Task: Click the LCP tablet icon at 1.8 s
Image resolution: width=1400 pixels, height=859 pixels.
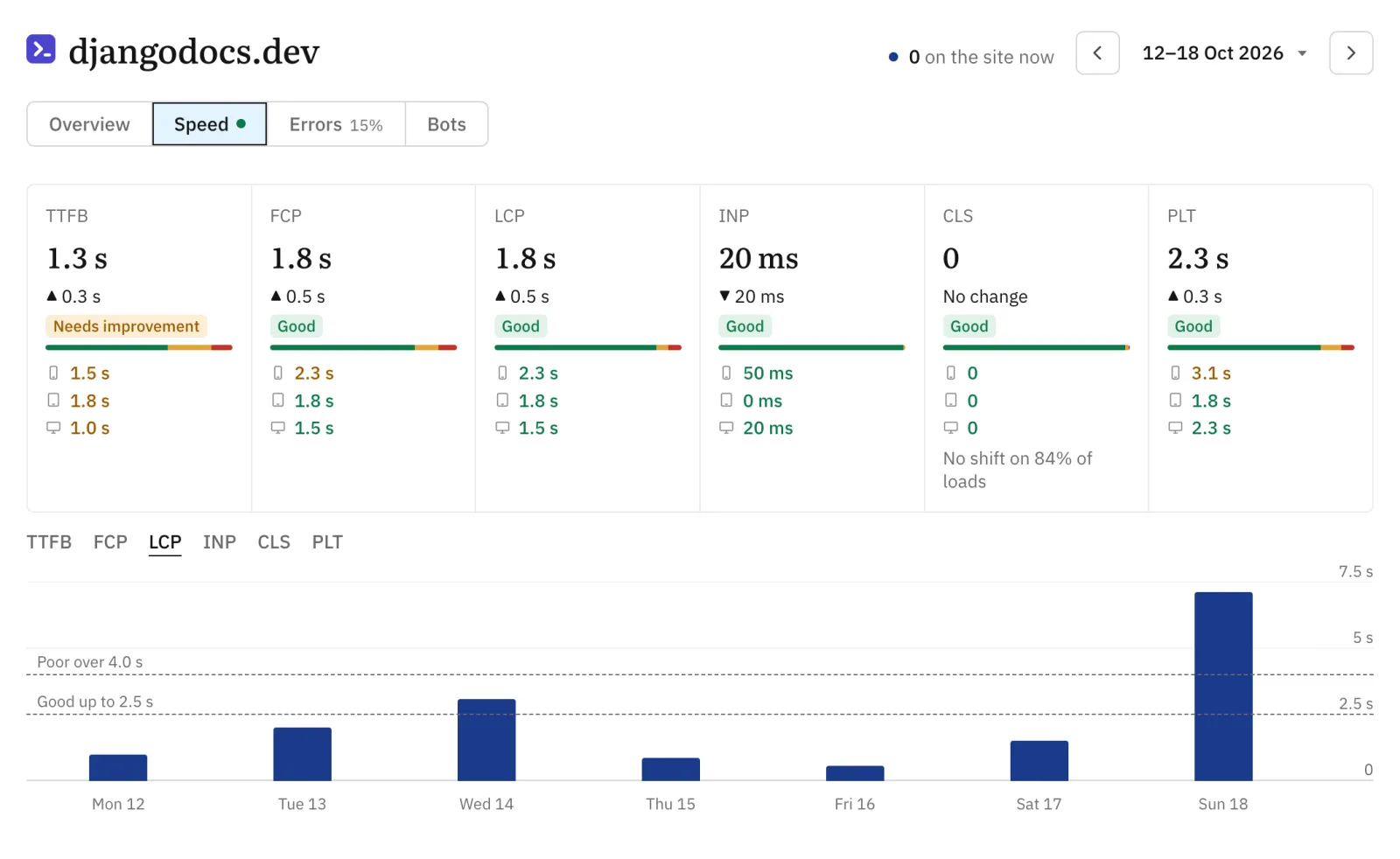Action: [502, 400]
